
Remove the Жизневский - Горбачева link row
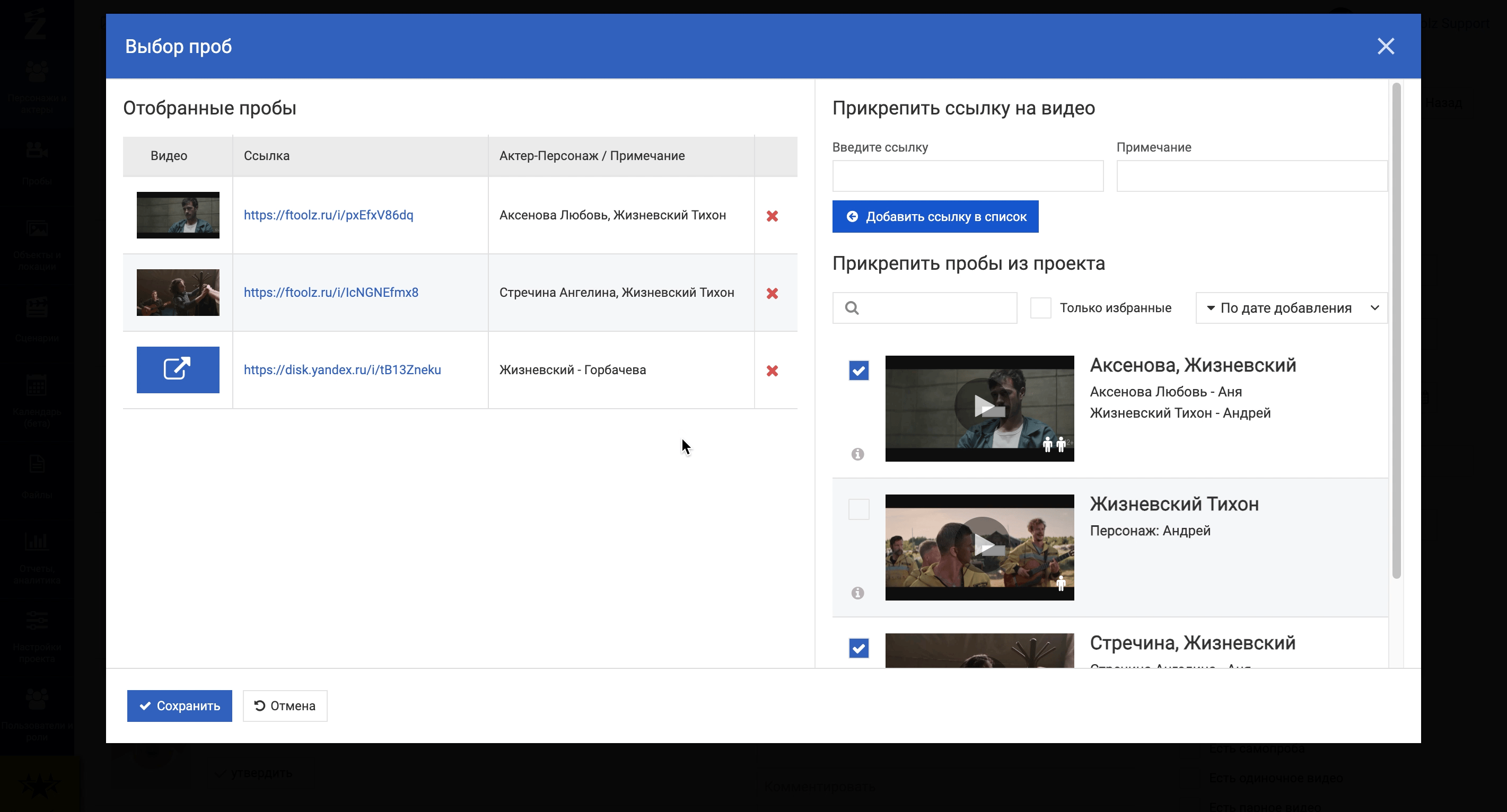coord(772,370)
